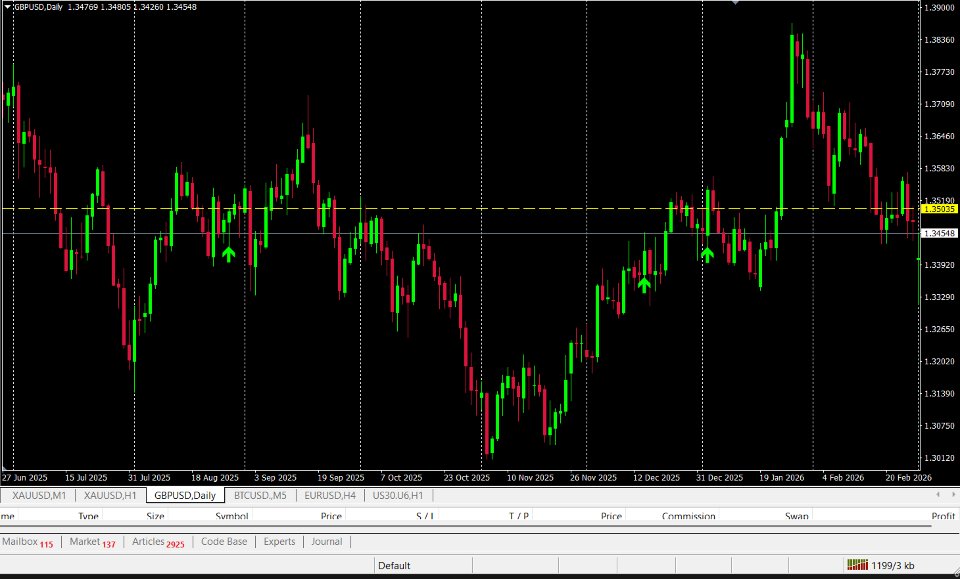Open the Journal terminal tab
The height and width of the screenshot is (579, 960).
pos(326,542)
